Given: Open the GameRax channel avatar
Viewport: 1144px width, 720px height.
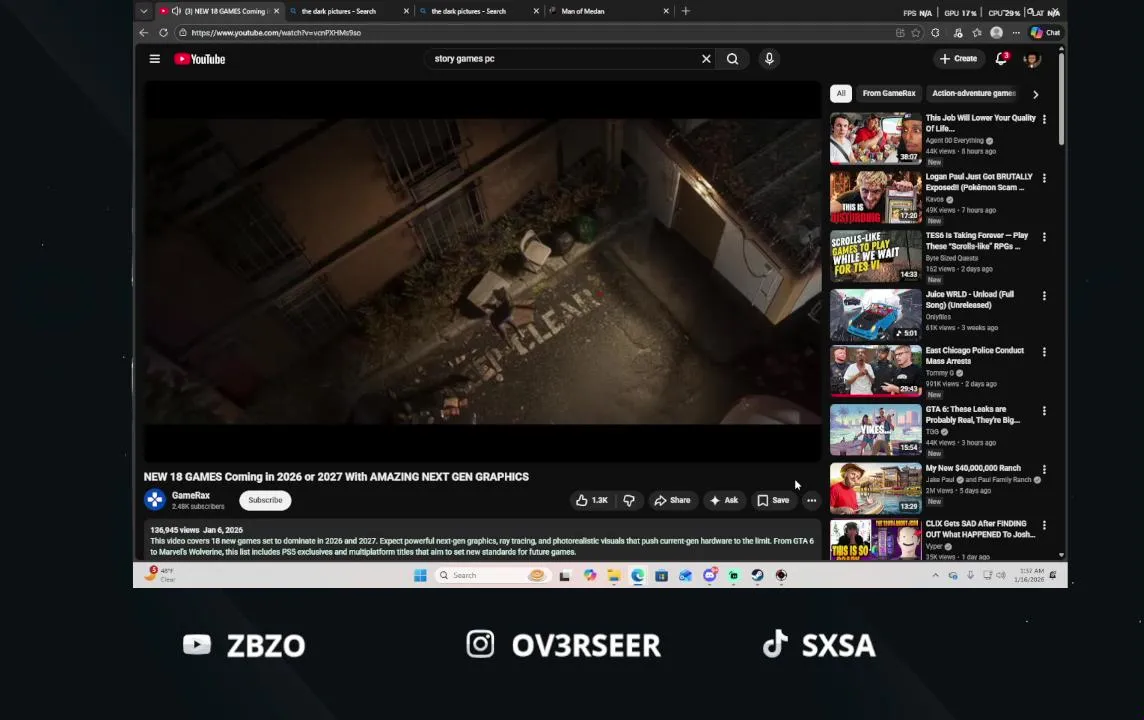Looking at the screenshot, I should pos(155,500).
